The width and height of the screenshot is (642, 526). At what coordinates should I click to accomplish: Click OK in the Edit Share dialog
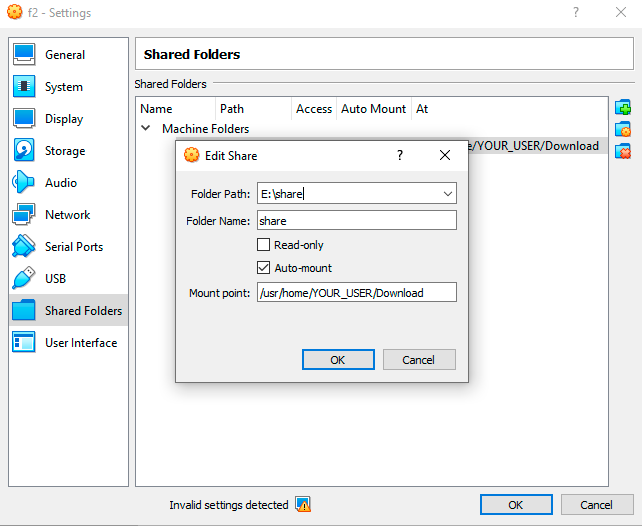pos(338,360)
